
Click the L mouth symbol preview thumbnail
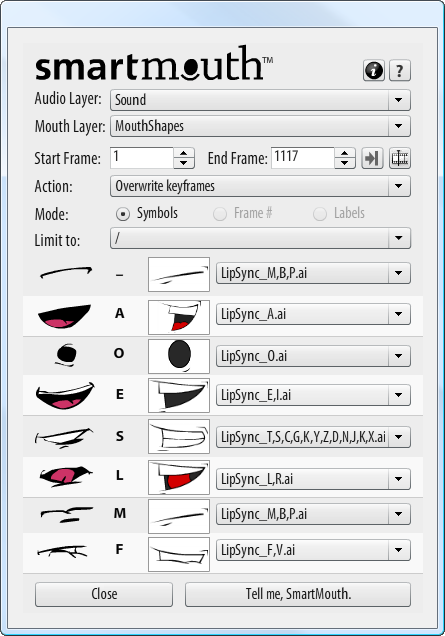point(179,477)
